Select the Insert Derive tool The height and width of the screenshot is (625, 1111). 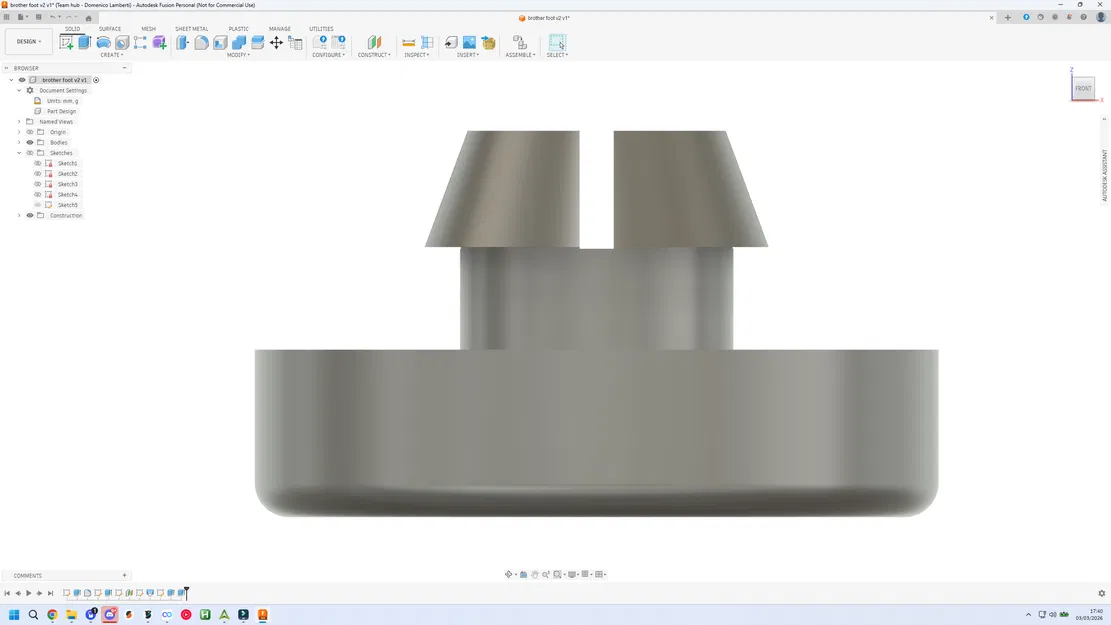click(x=451, y=43)
